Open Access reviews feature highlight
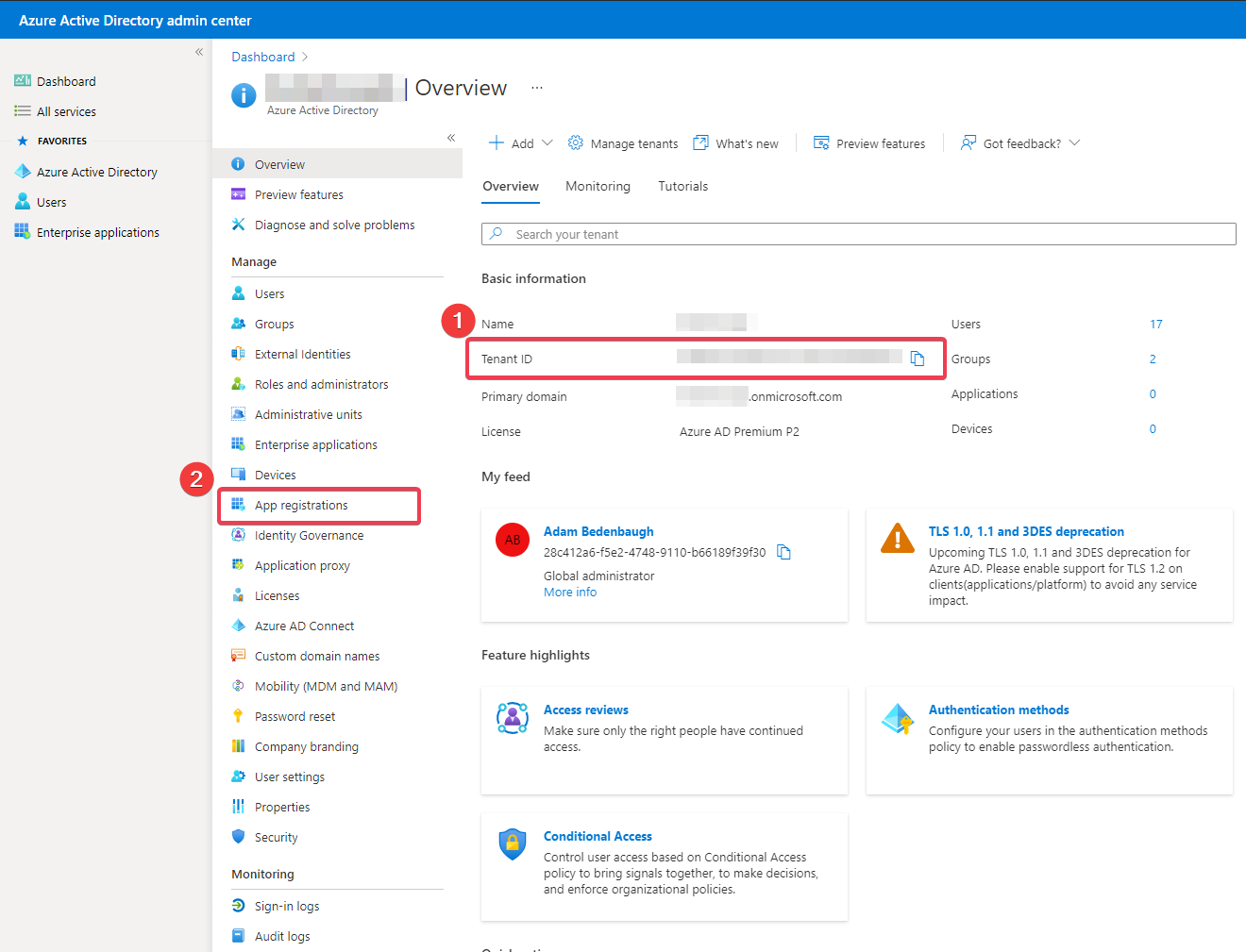 tap(586, 710)
